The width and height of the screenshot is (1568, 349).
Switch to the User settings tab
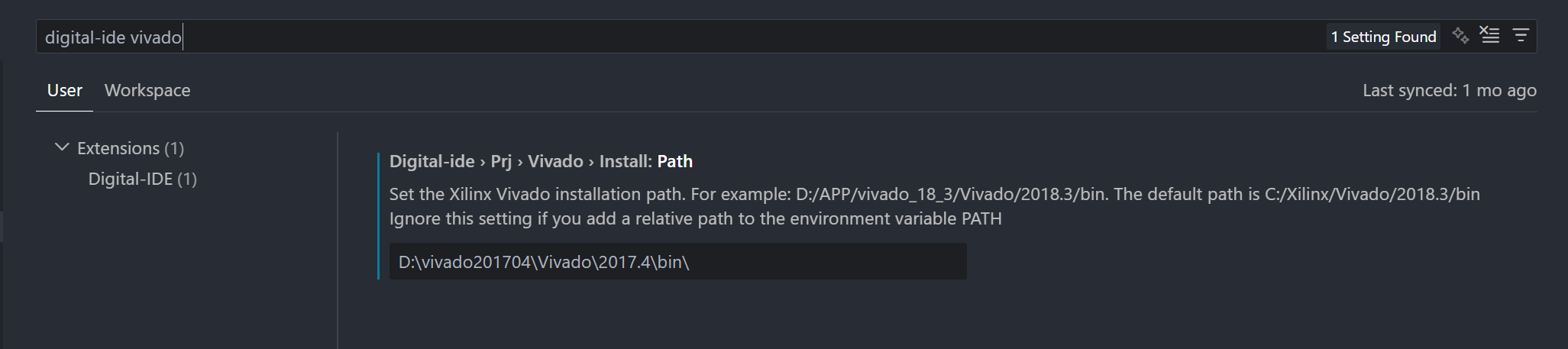[x=64, y=91]
